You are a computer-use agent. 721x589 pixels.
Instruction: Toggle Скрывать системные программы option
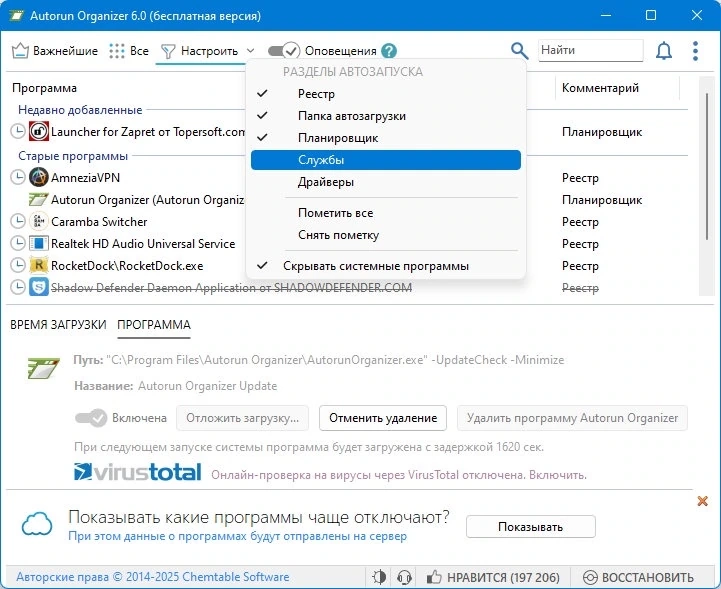(x=386, y=266)
